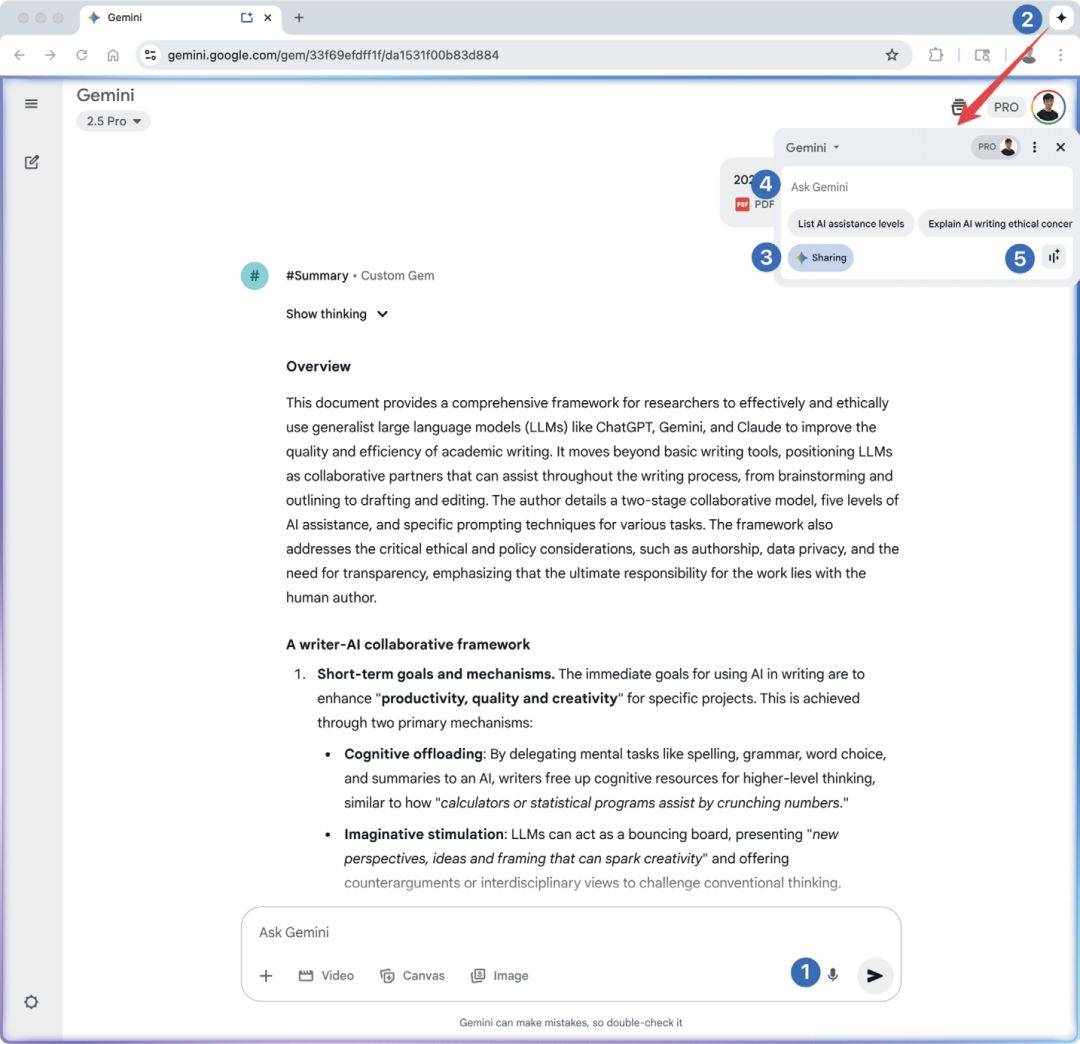Viewport: 1080px width, 1044px height.
Task: Expand Show thinking section
Action: point(337,314)
